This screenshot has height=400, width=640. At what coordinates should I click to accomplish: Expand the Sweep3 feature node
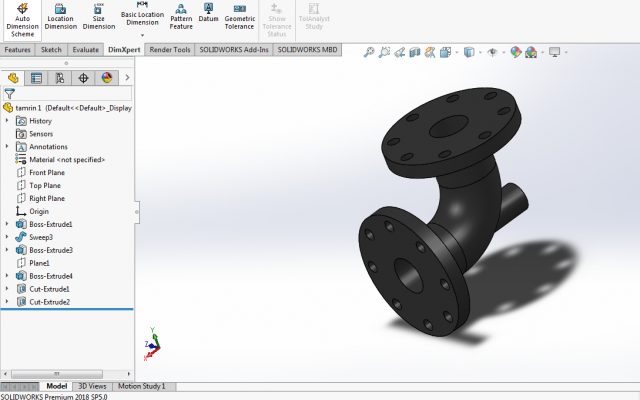[7, 237]
